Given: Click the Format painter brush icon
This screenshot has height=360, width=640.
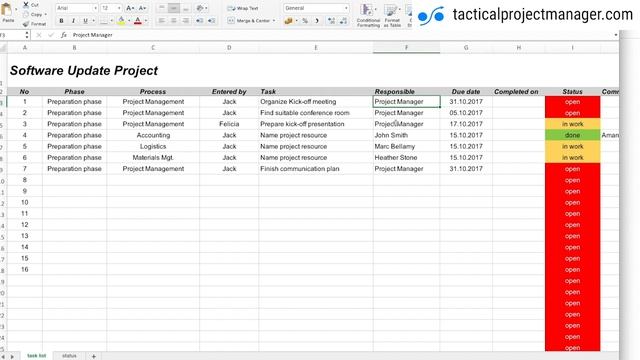Looking at the screenshot, I should click(26, 24).
